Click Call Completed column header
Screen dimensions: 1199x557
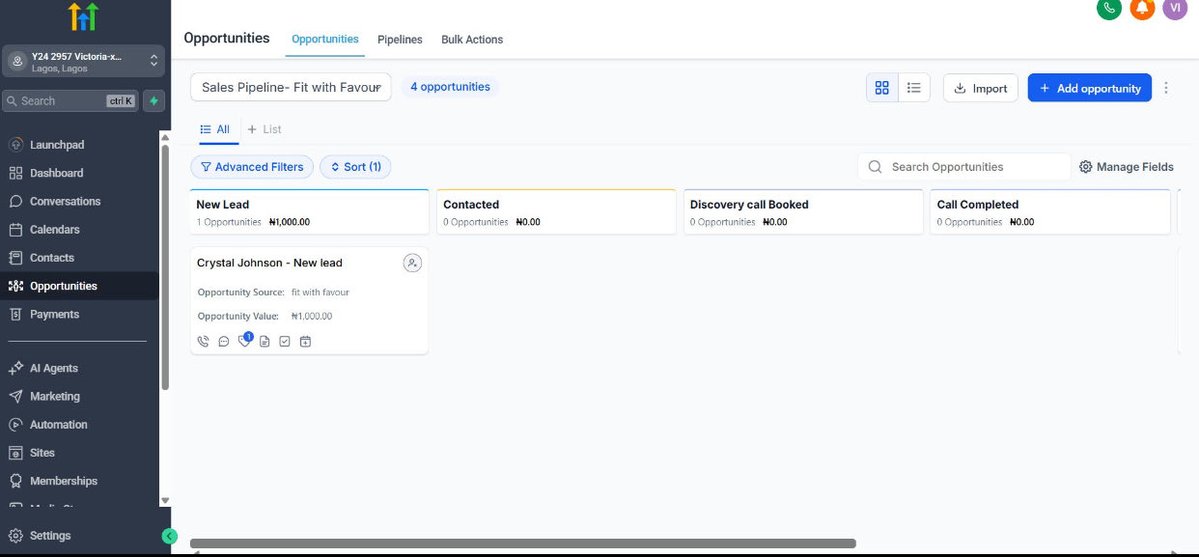point(1050,212)
